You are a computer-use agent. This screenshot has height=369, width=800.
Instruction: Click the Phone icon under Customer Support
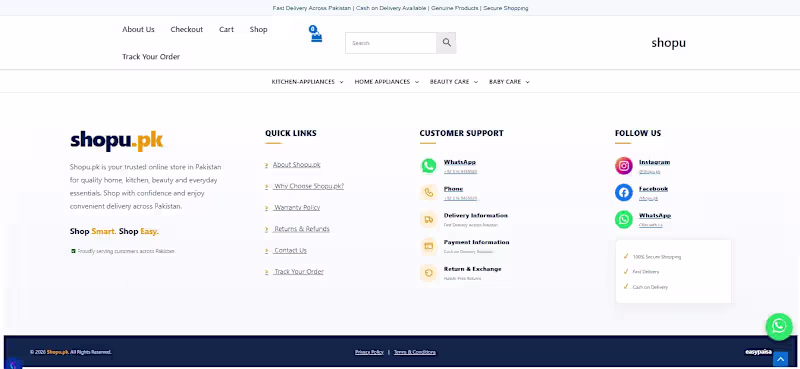[429, 192]
